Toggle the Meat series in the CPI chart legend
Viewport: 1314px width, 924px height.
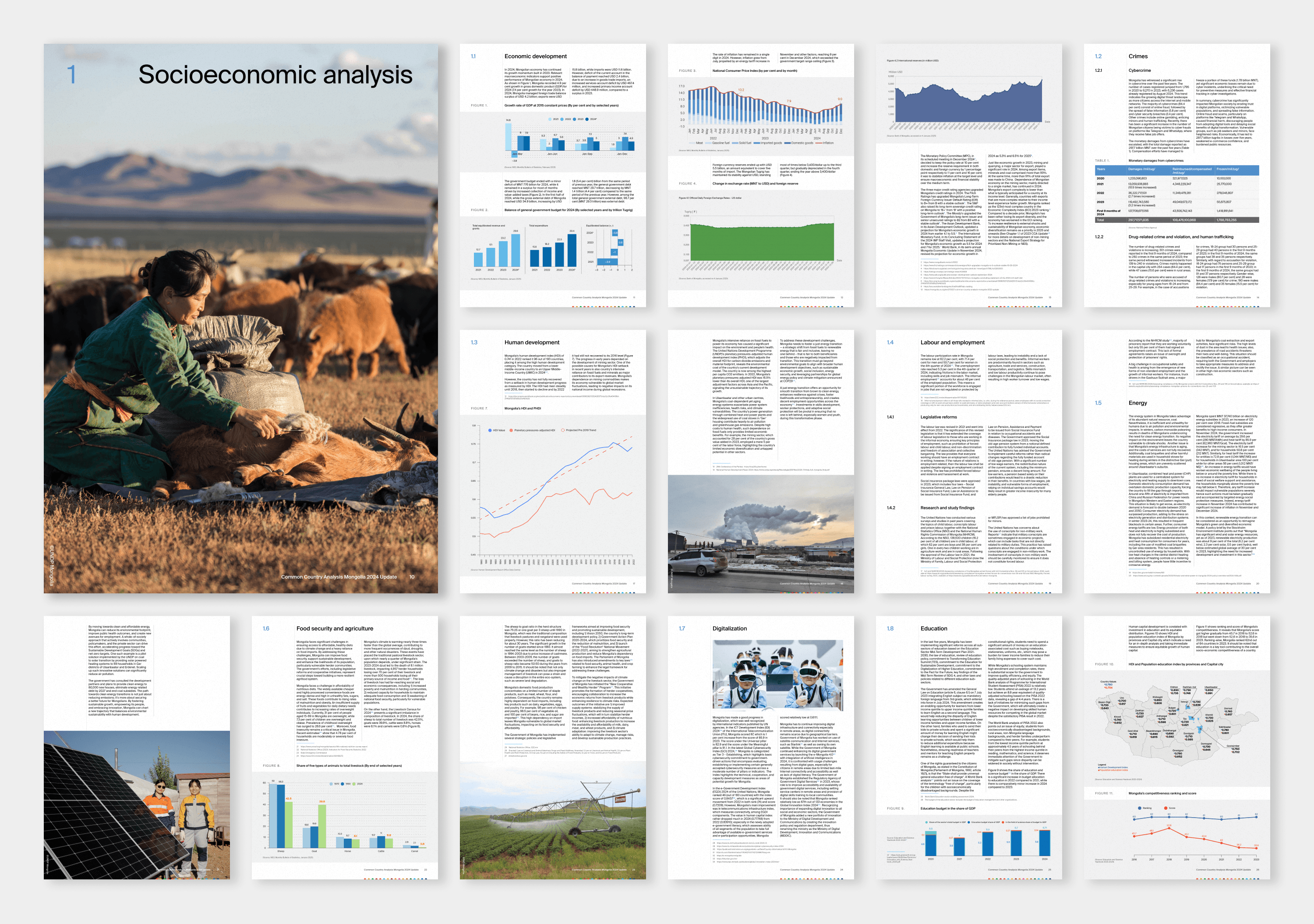point(692,143)
